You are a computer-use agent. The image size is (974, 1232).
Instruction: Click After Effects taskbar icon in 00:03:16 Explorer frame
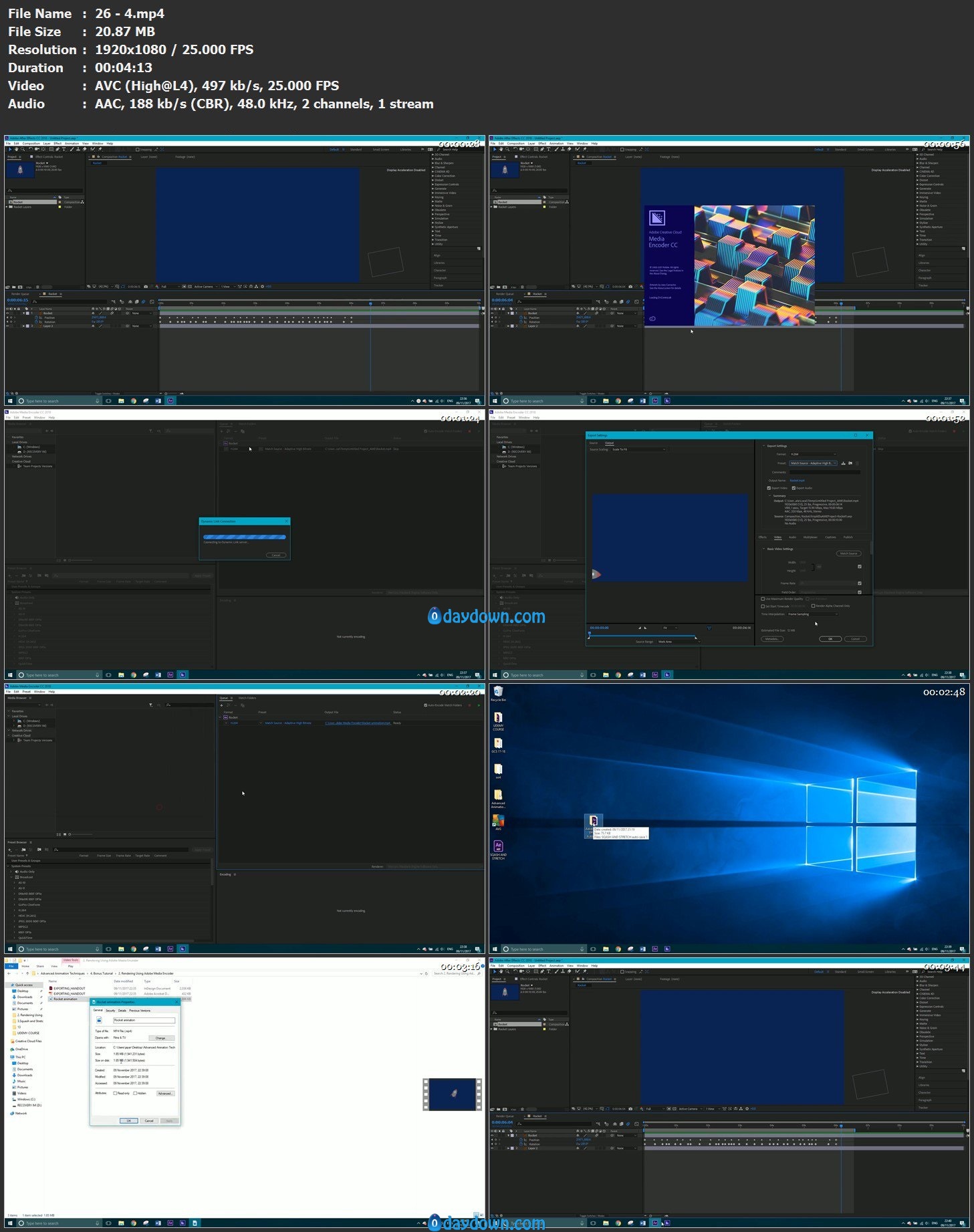click(170, 1223)
